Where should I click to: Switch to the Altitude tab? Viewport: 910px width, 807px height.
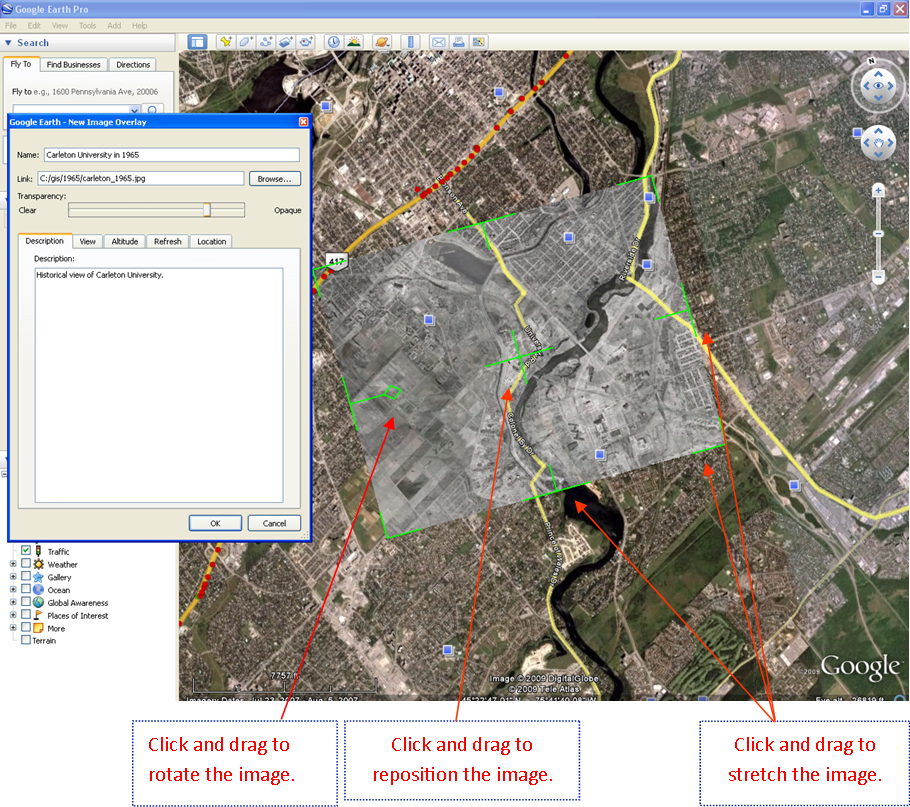point(124,241)
